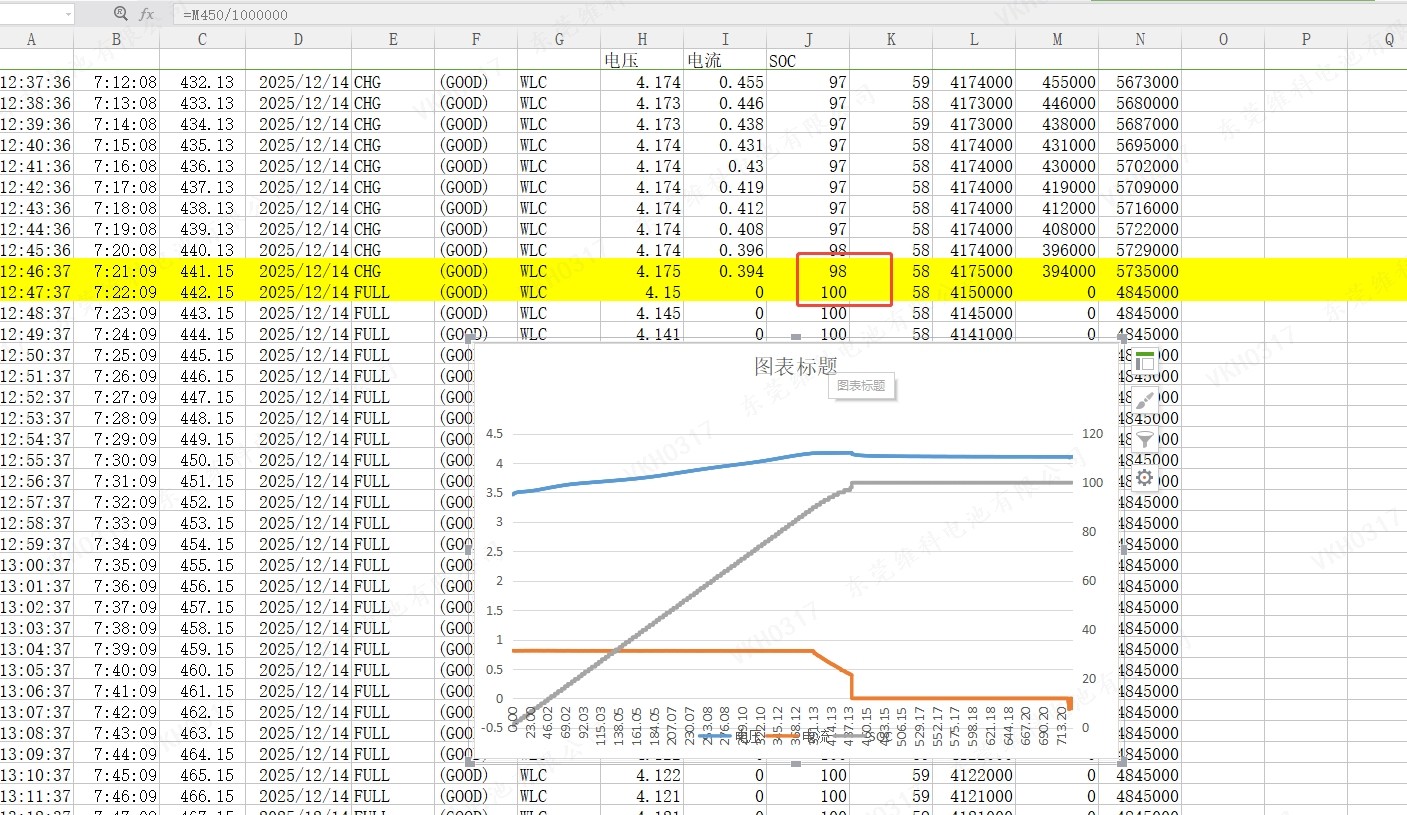Select (GOOD) cell in row 12:42:36

tap(476, 187)
